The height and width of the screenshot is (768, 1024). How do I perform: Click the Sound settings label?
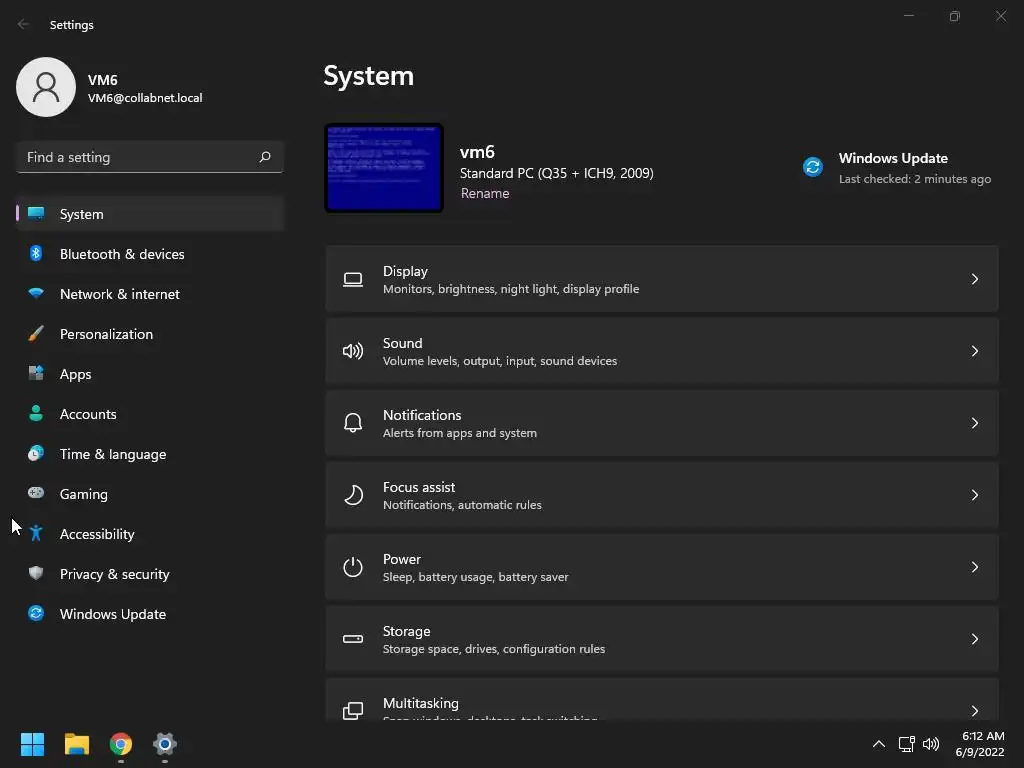tap(402, 343)
